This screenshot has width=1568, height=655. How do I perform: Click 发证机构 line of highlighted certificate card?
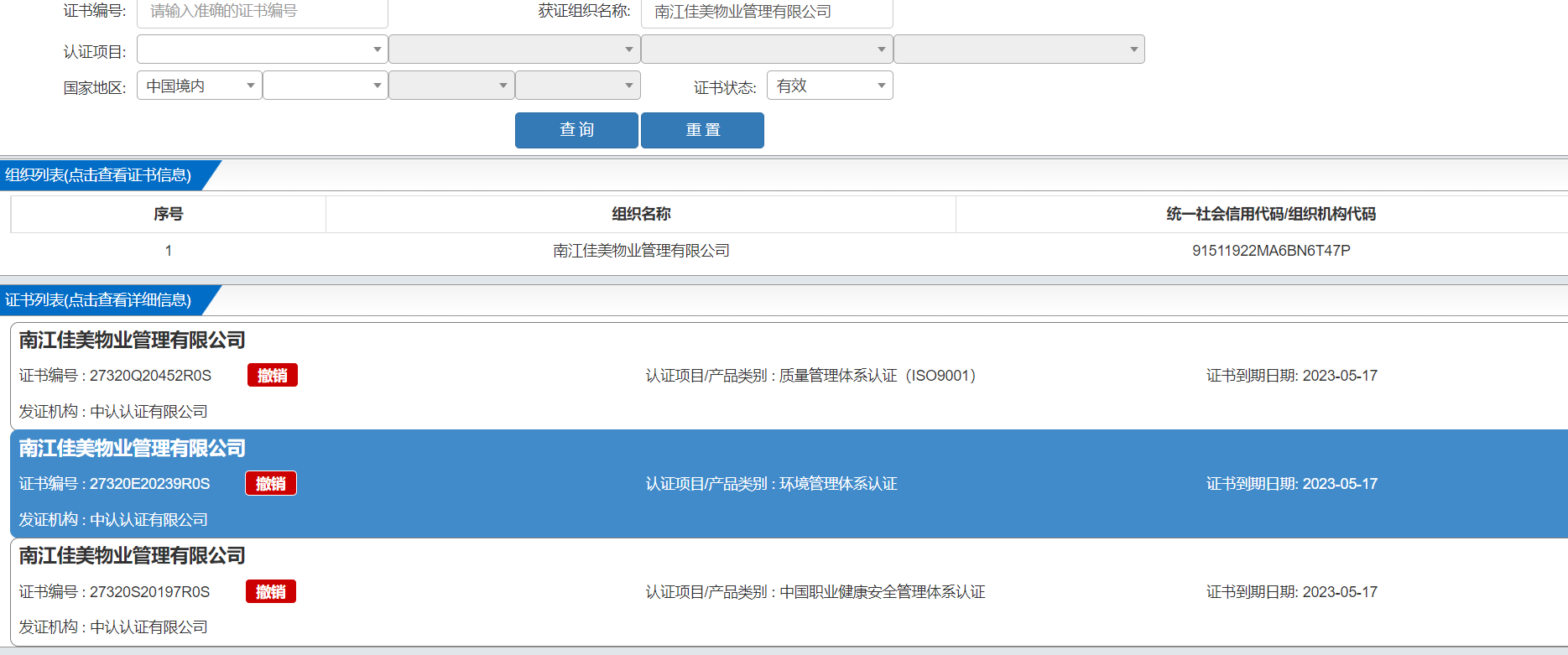click(113, 520)
